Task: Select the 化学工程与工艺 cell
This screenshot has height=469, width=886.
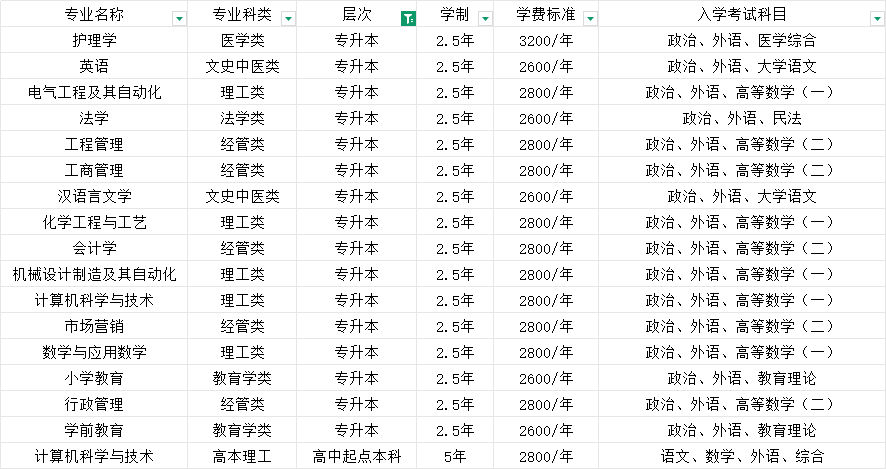Action: pos(94,222)
